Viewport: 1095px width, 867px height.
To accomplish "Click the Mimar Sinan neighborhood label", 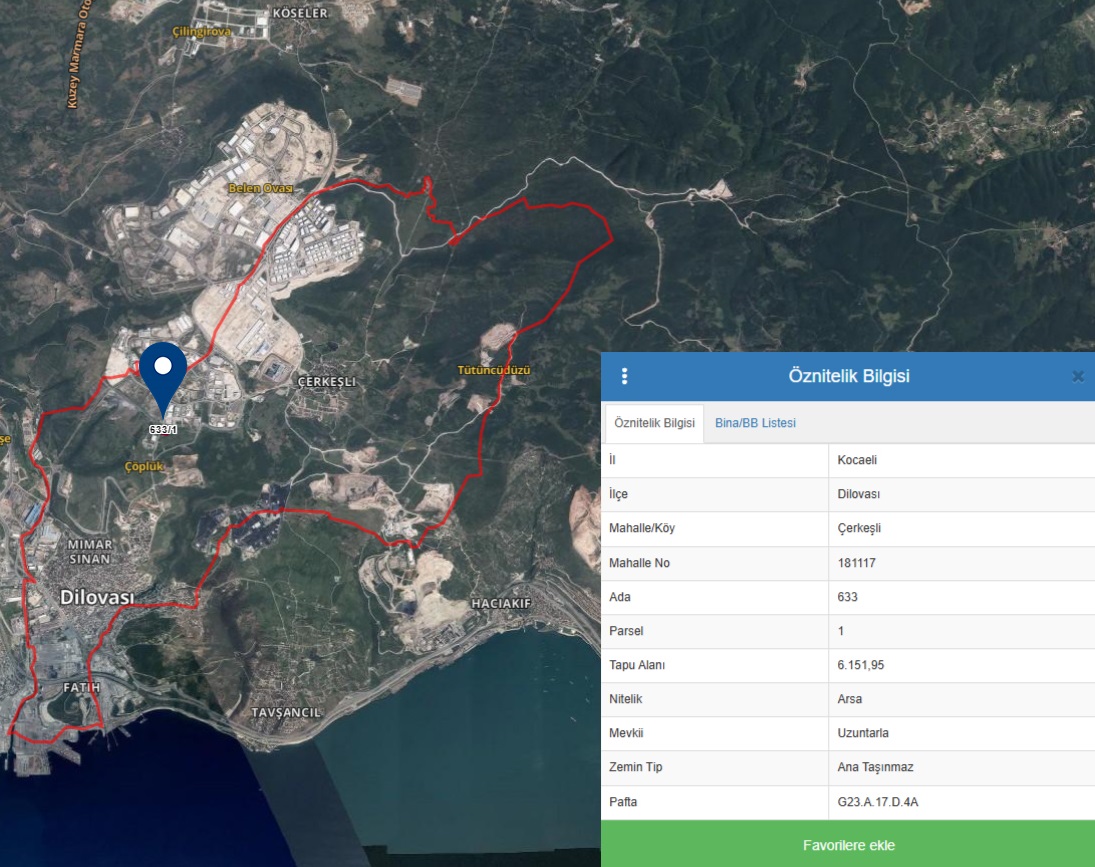I will [x=89, y=551].
